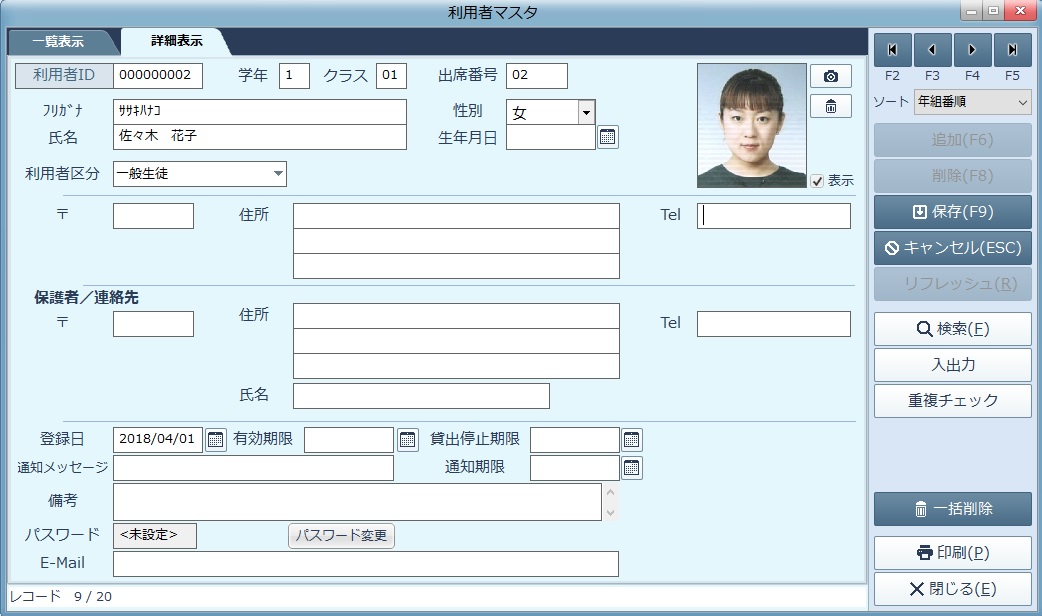The image size is (1042, 616).
Task: Edit the 氏名 field with 佐々木 花子
Action: (260, 137)
